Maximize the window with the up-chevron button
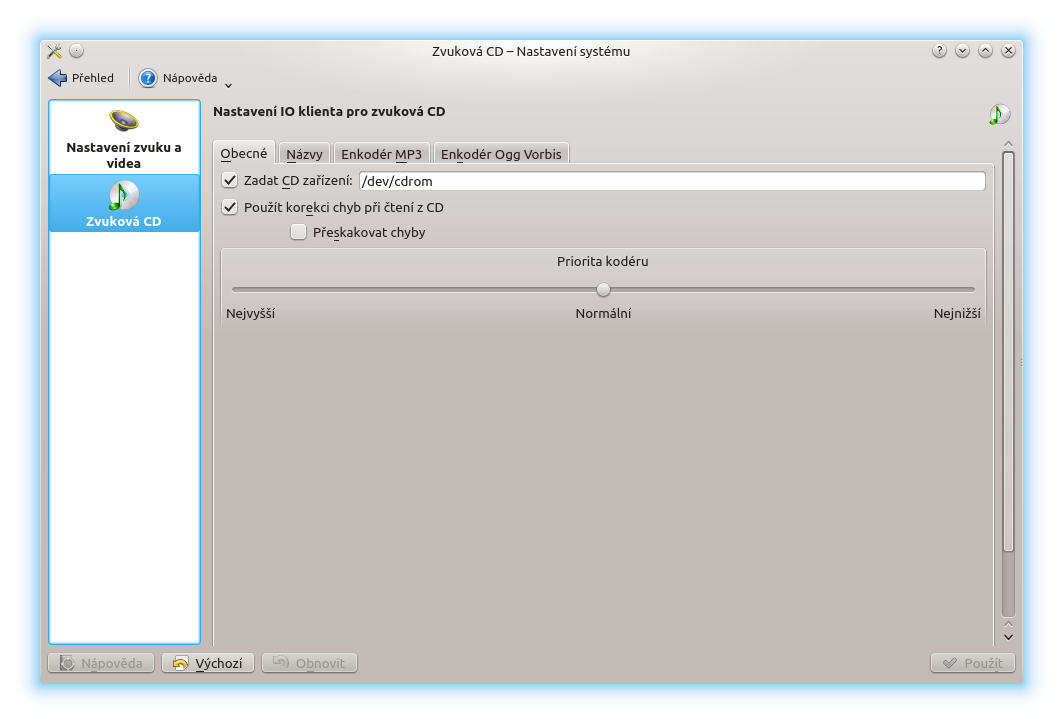Viewport: 1063px width, 724px height. (x=985, y=51)
